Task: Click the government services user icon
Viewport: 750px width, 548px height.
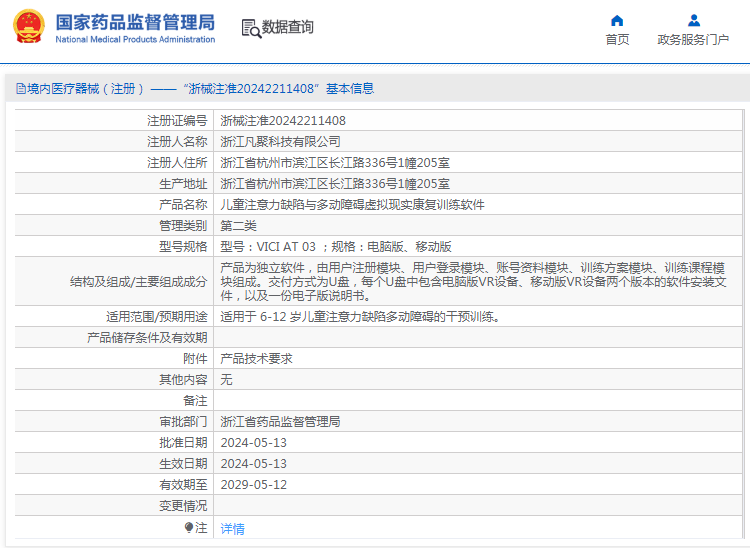Action: 694,20
